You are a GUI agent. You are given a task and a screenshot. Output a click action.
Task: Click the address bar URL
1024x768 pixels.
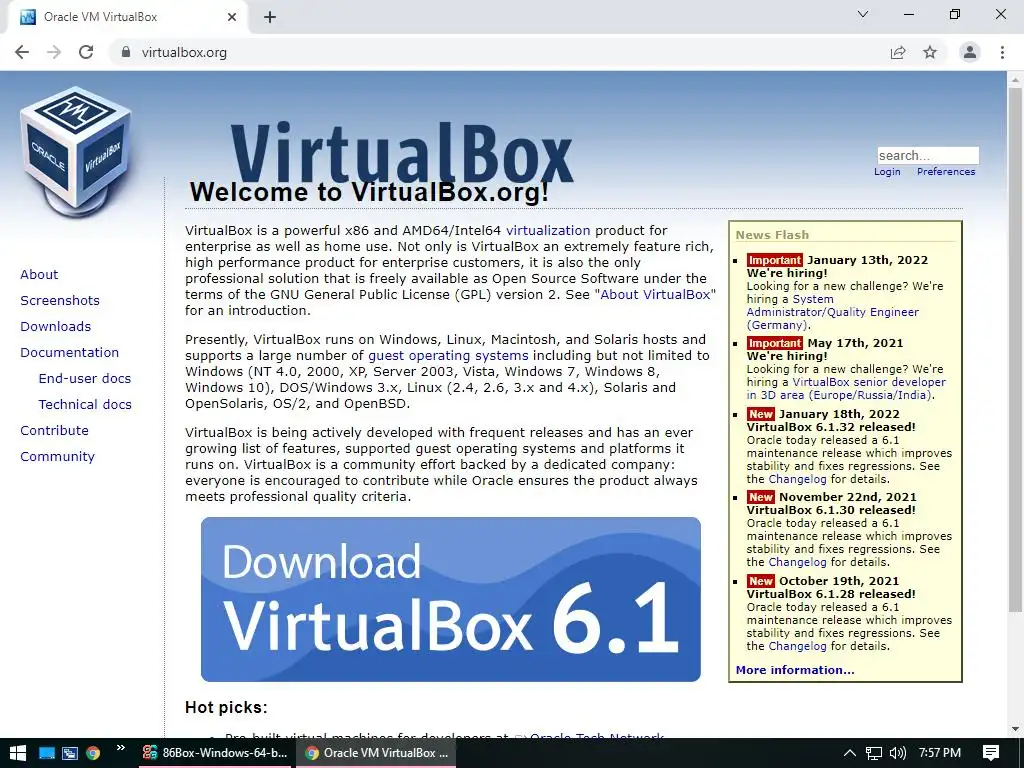[x=184, y=52]
